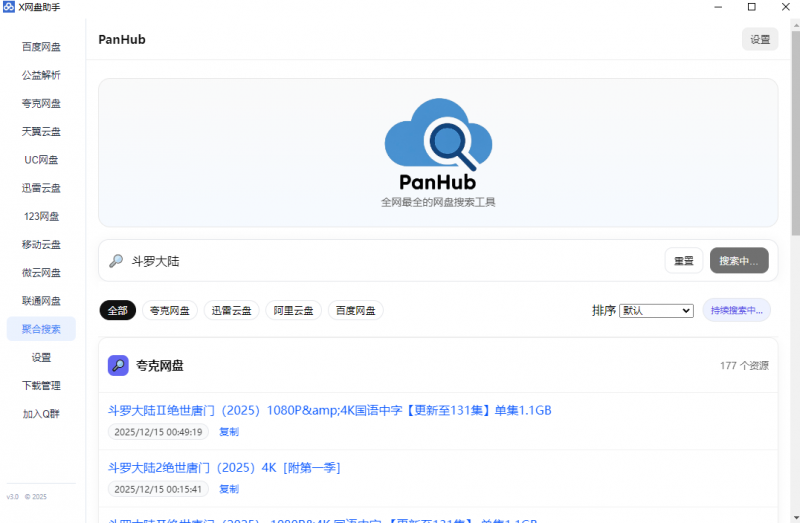Image resolution: width=800 pixels, height=523 pixels.
Task: Click the 全网最全的网盘搜索工具 tagline
Action: (438, 202)
